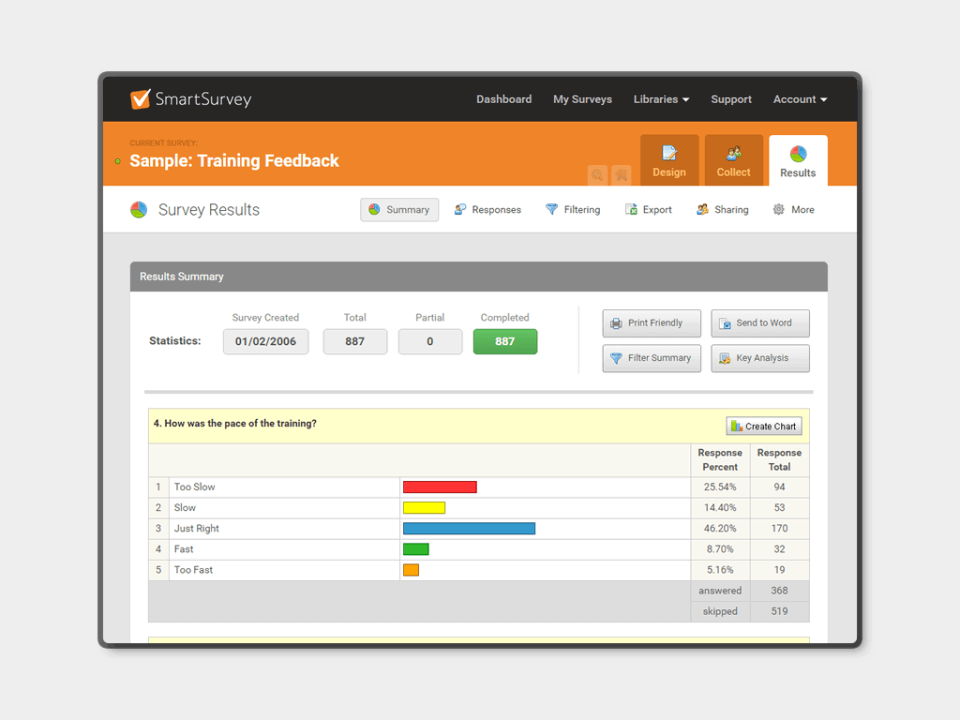Select the Responses people icon
The height and width of the screenshot is (720, 960).
coord(458,210)
